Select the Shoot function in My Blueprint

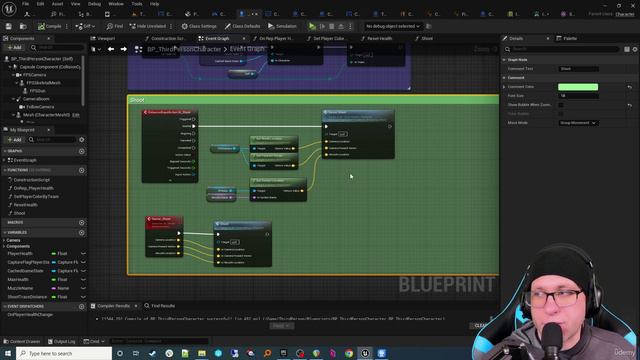click(x=19, y=213)
